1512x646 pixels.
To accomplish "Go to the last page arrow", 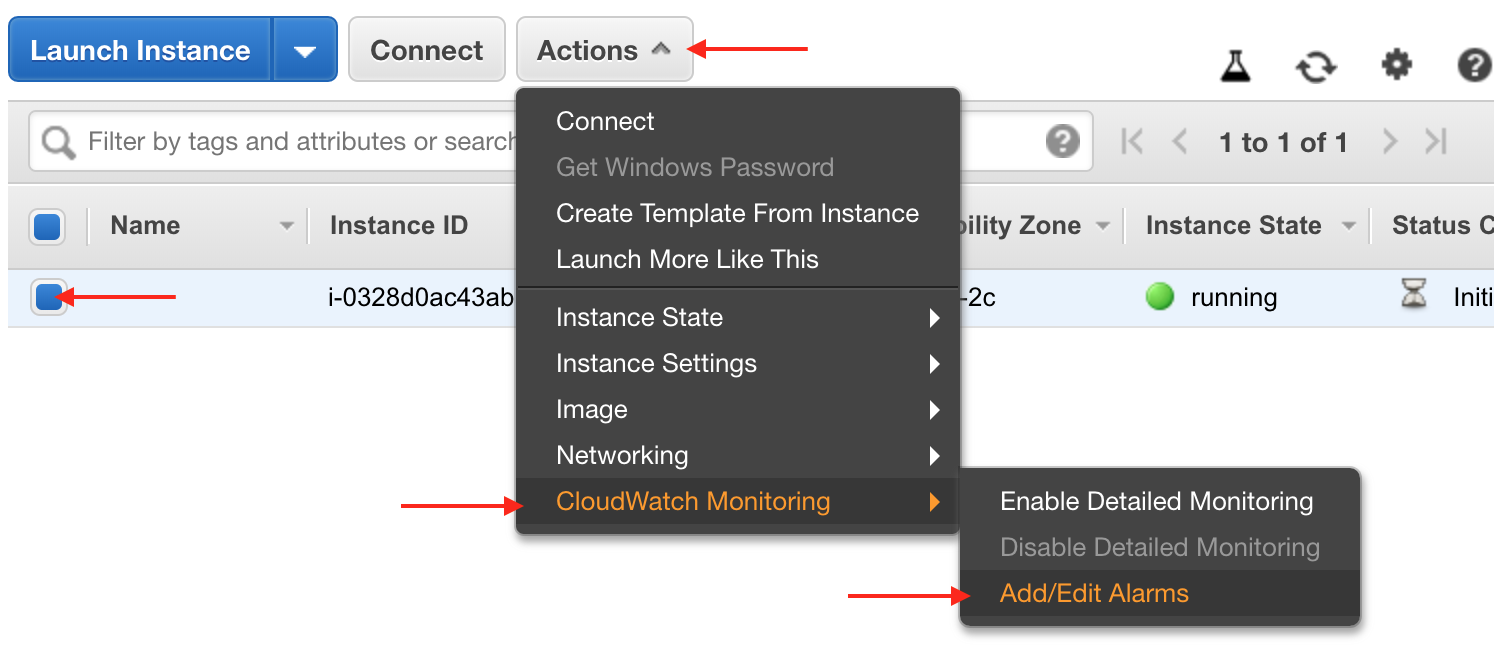I will tap(1437, 142).
